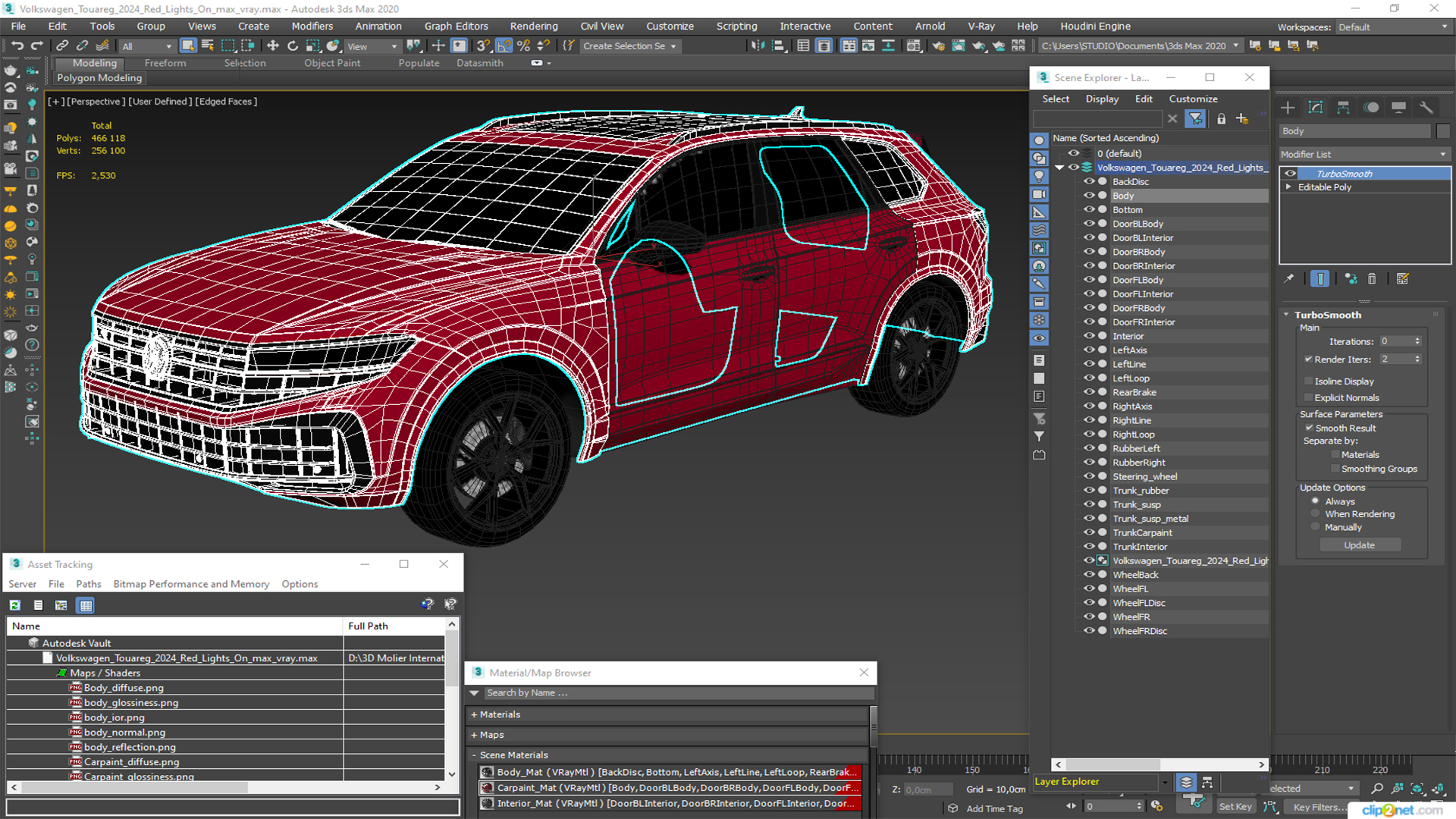This screenshot has width=1456, height=819.
Task: Enable the Isoline Display checkbox
Action: [1308, 381]
